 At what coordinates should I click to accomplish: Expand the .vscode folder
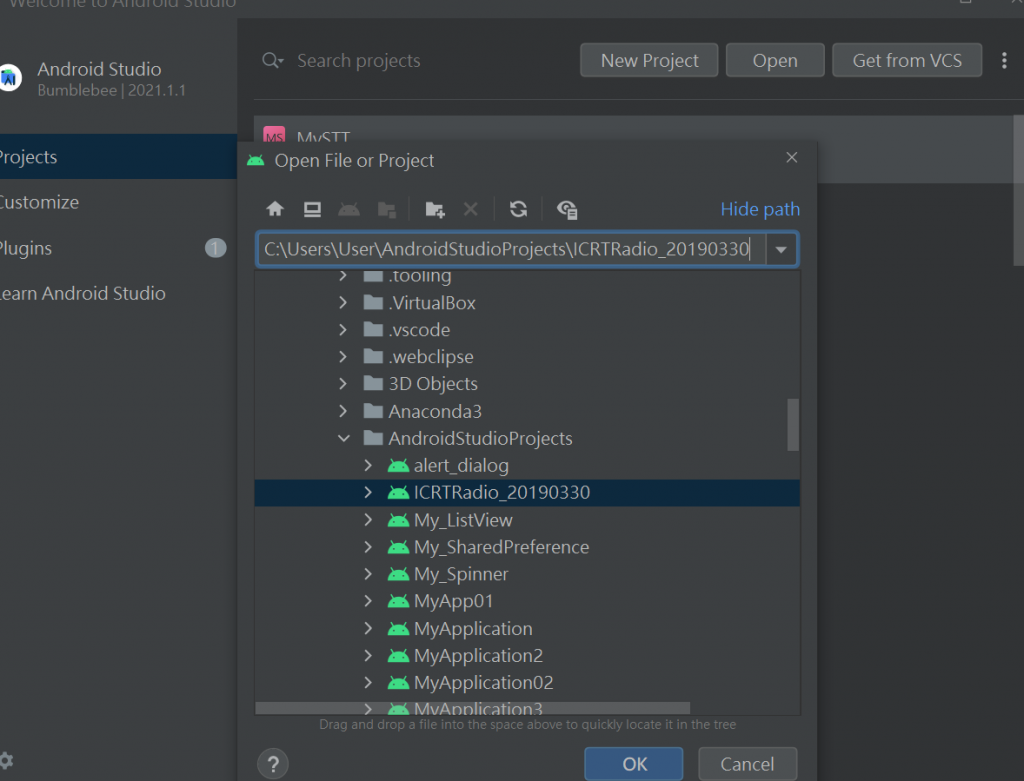click(x=344, y=330)
